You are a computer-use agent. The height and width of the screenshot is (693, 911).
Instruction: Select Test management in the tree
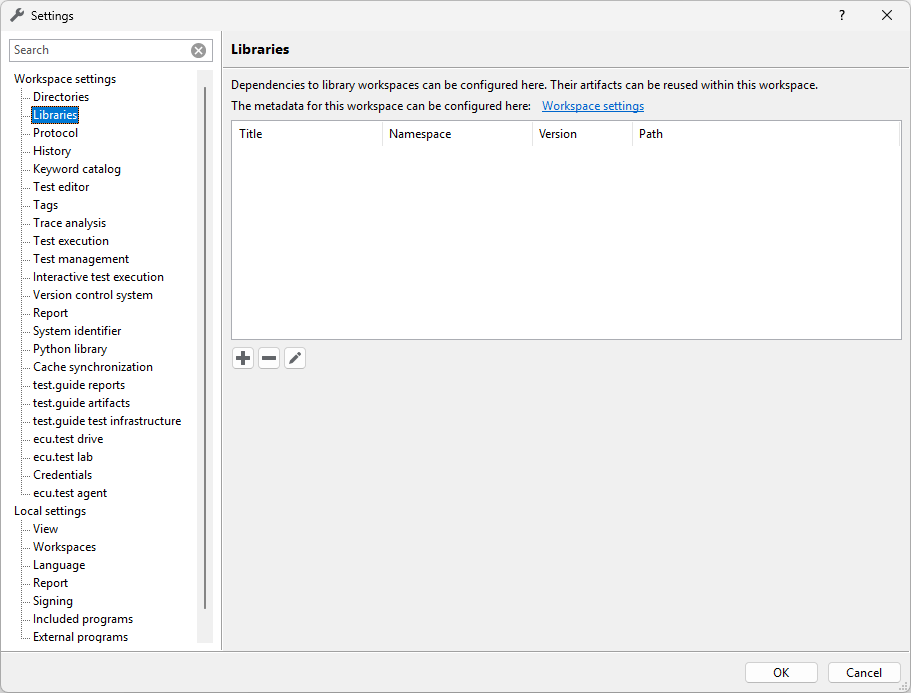81,259
